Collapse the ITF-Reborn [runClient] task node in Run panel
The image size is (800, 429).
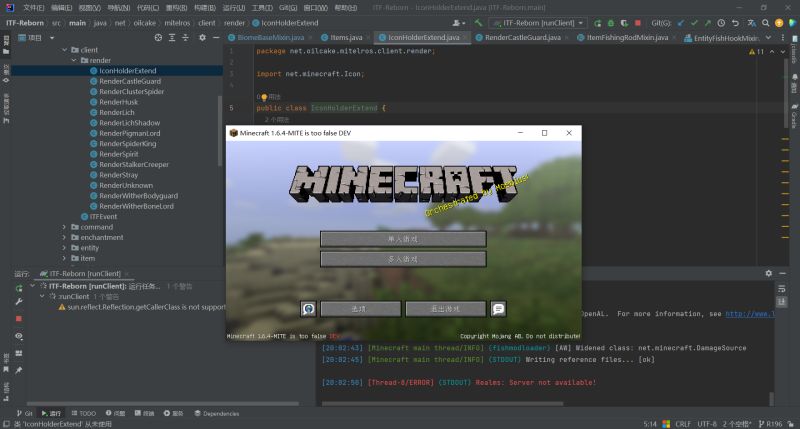[33, 286]
